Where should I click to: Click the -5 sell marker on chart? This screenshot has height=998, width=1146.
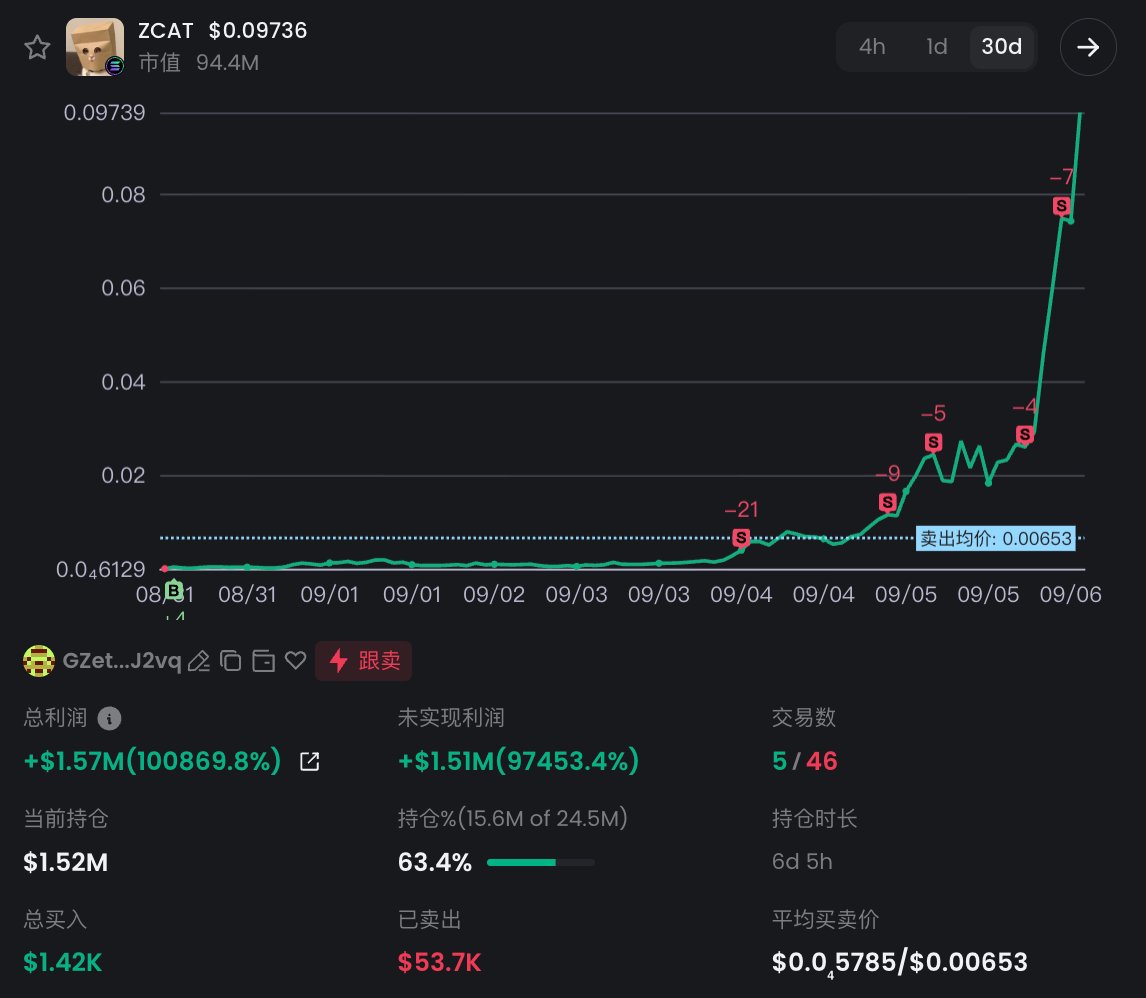click(933, 442)
